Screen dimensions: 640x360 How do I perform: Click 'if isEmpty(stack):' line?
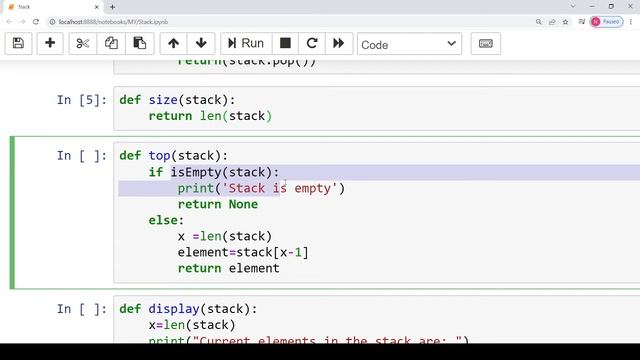(x=214, y=172)
